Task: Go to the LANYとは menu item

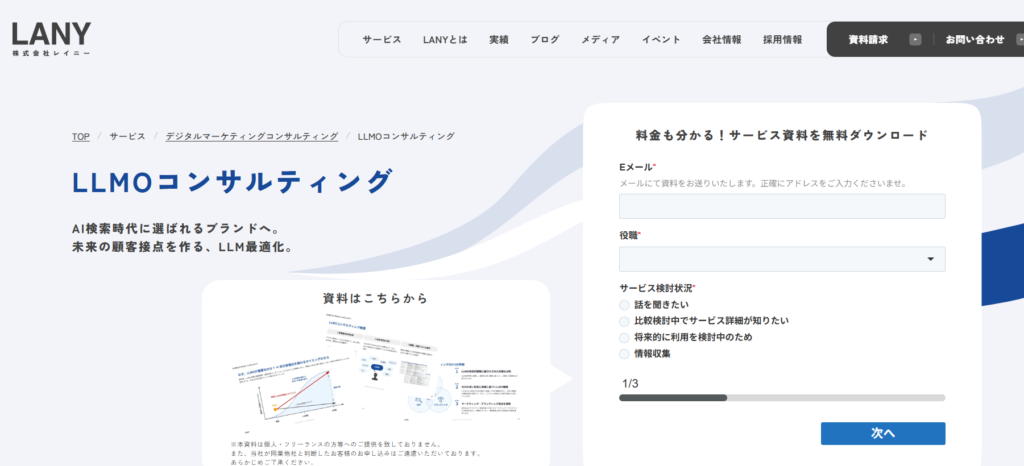Action: pos(445,40)
